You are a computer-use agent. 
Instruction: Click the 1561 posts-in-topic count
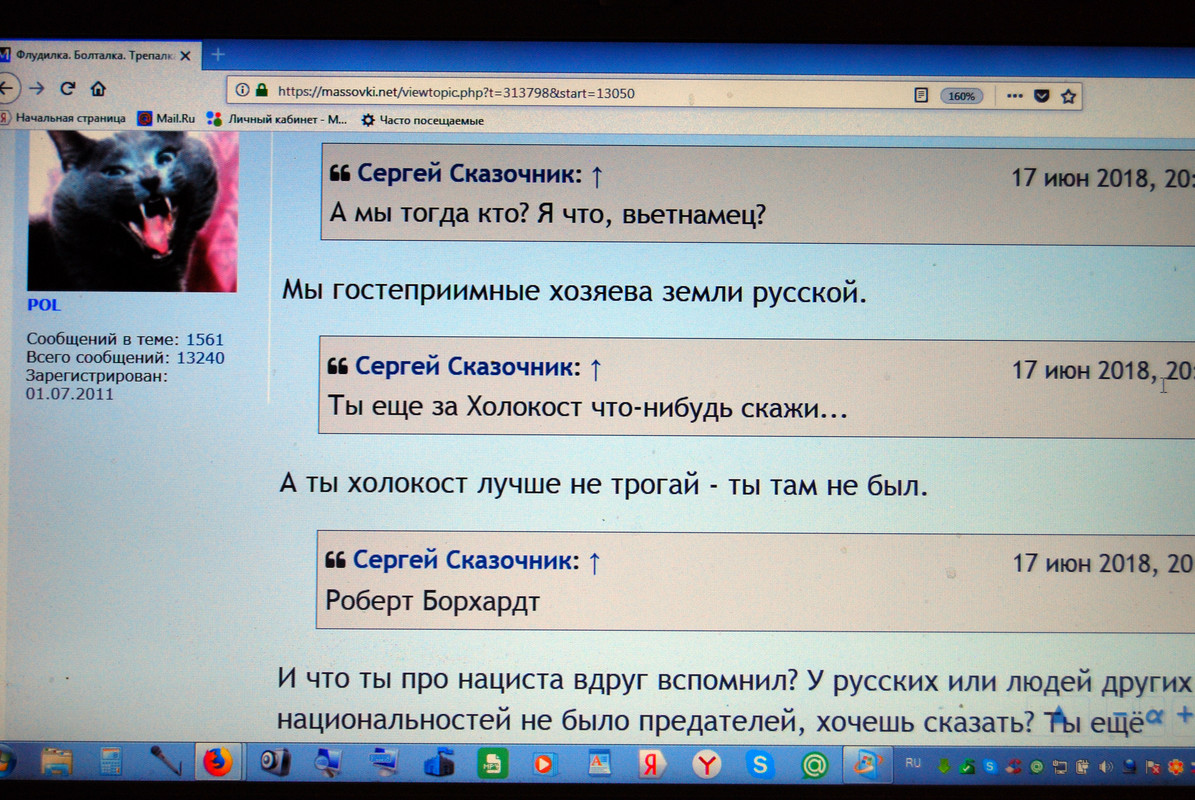click(204, 340)
